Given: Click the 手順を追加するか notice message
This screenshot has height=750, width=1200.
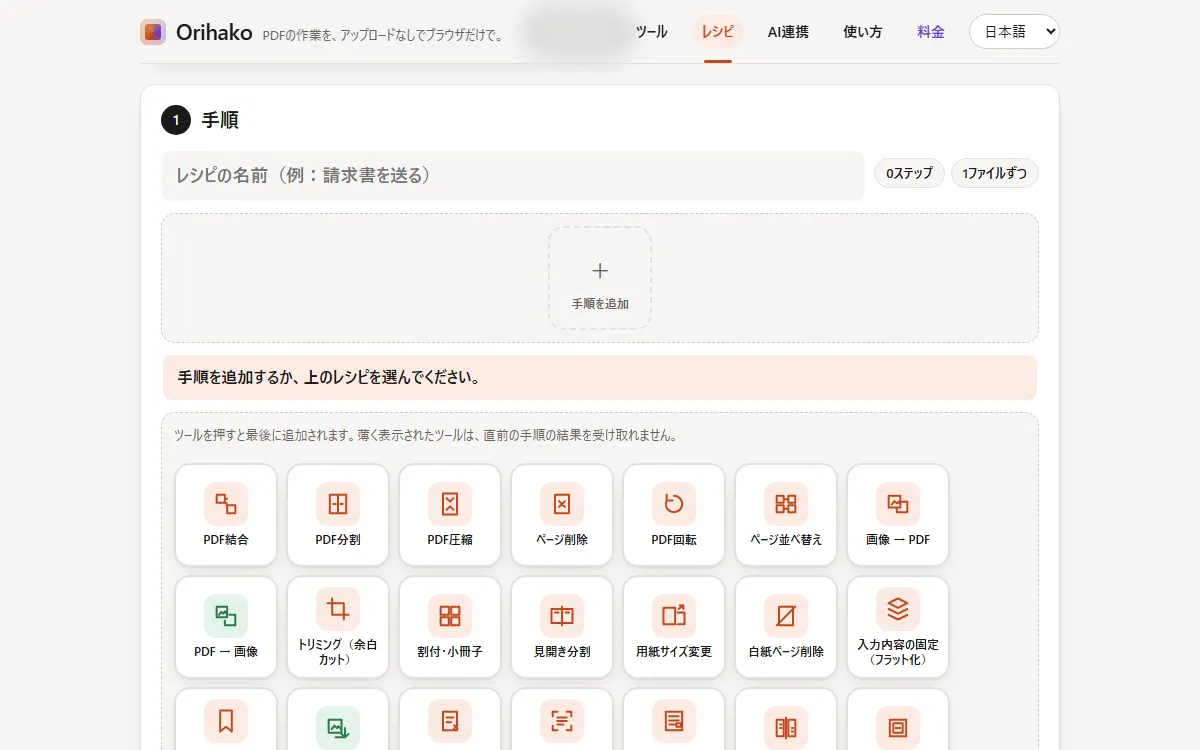Looking at the screenshot, I should [x=600, y=378].
